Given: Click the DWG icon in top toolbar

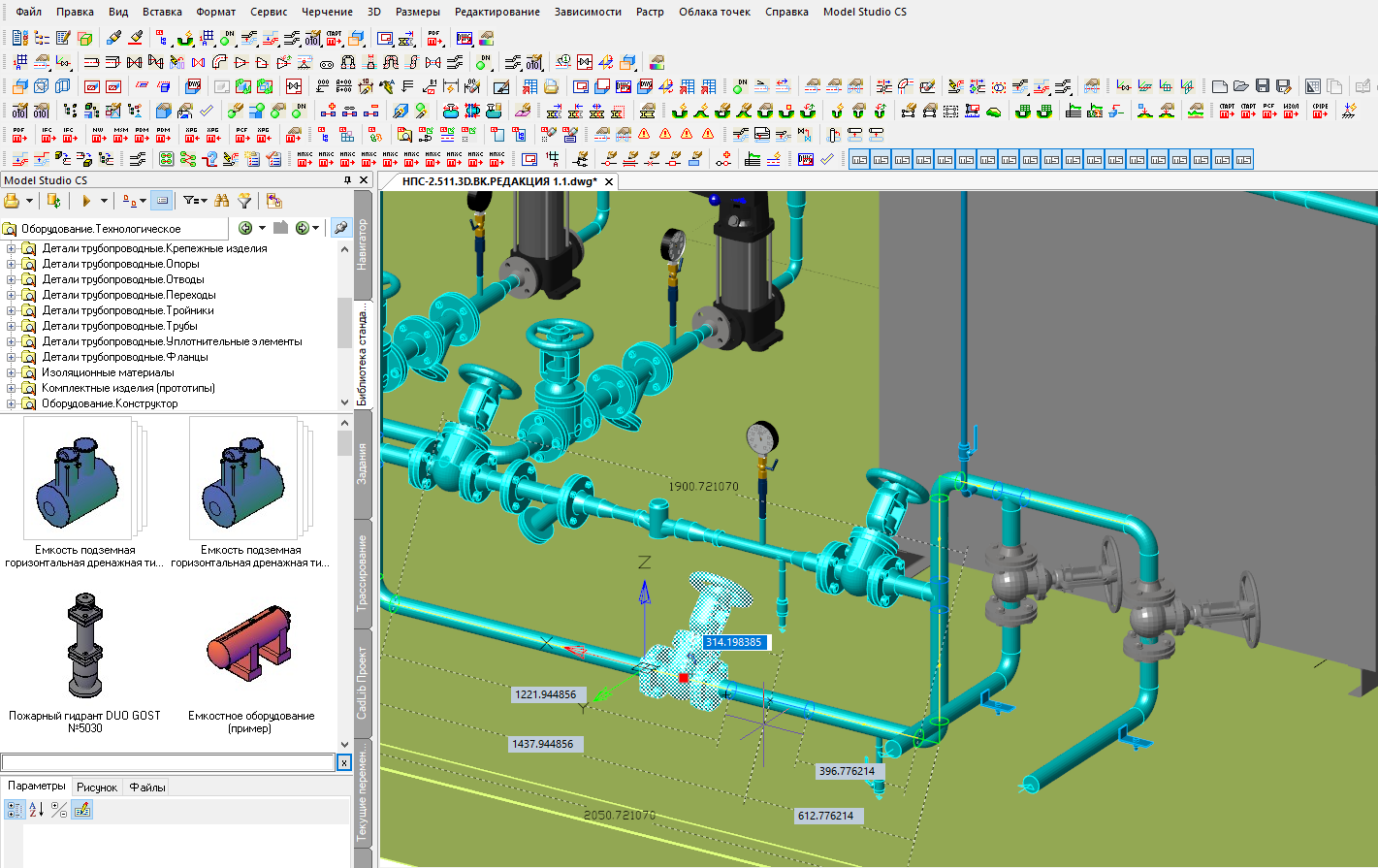Looking at the screenshot, I should tap(465, 39).
